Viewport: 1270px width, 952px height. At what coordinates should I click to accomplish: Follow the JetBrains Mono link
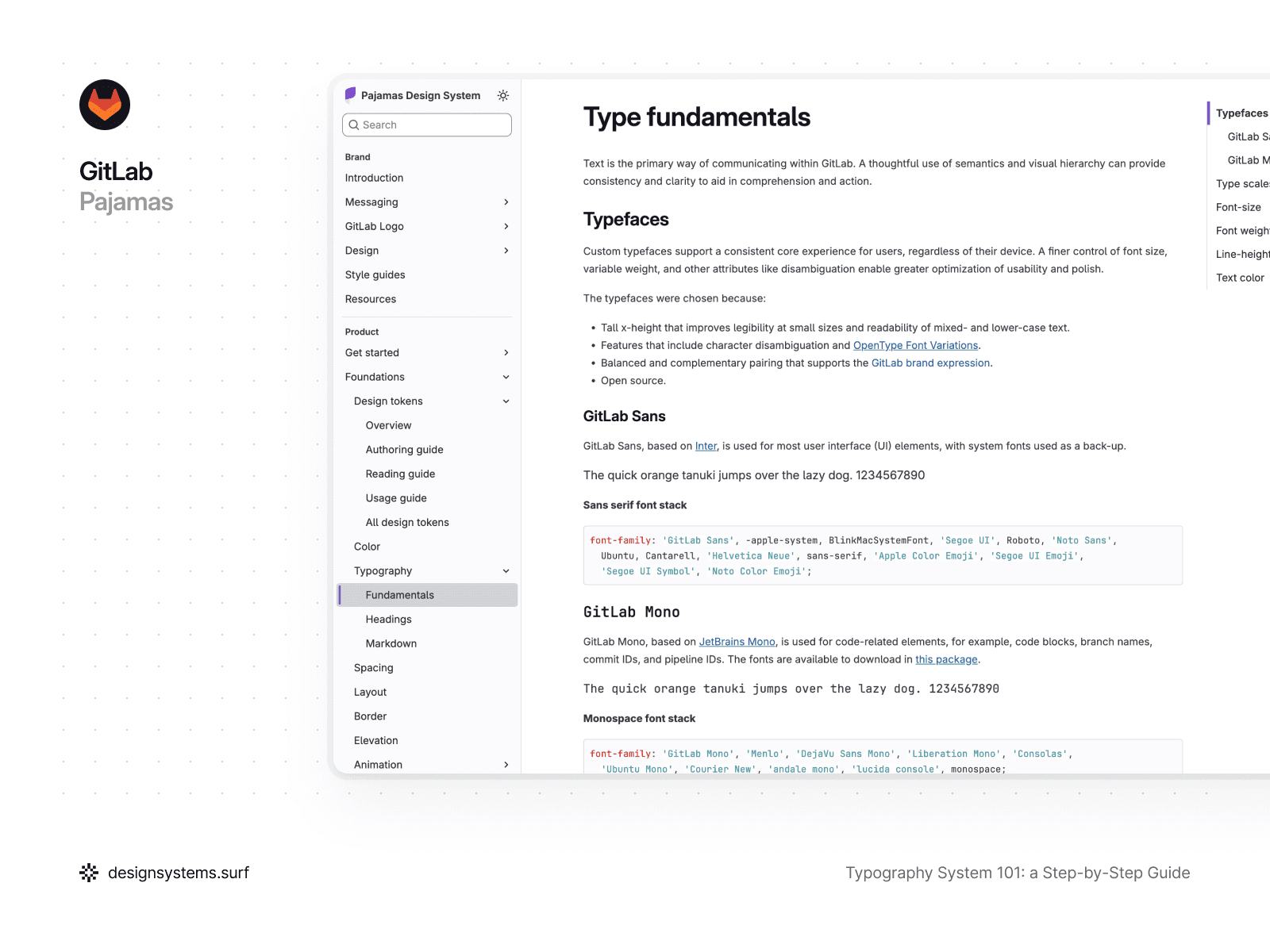tap(737, 642)
